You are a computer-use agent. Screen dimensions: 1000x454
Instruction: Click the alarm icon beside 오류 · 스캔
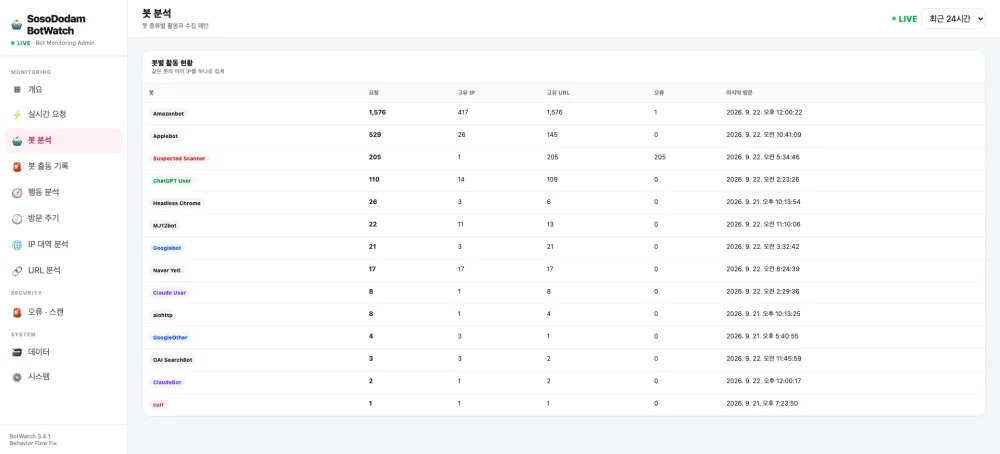click(17, 312)
